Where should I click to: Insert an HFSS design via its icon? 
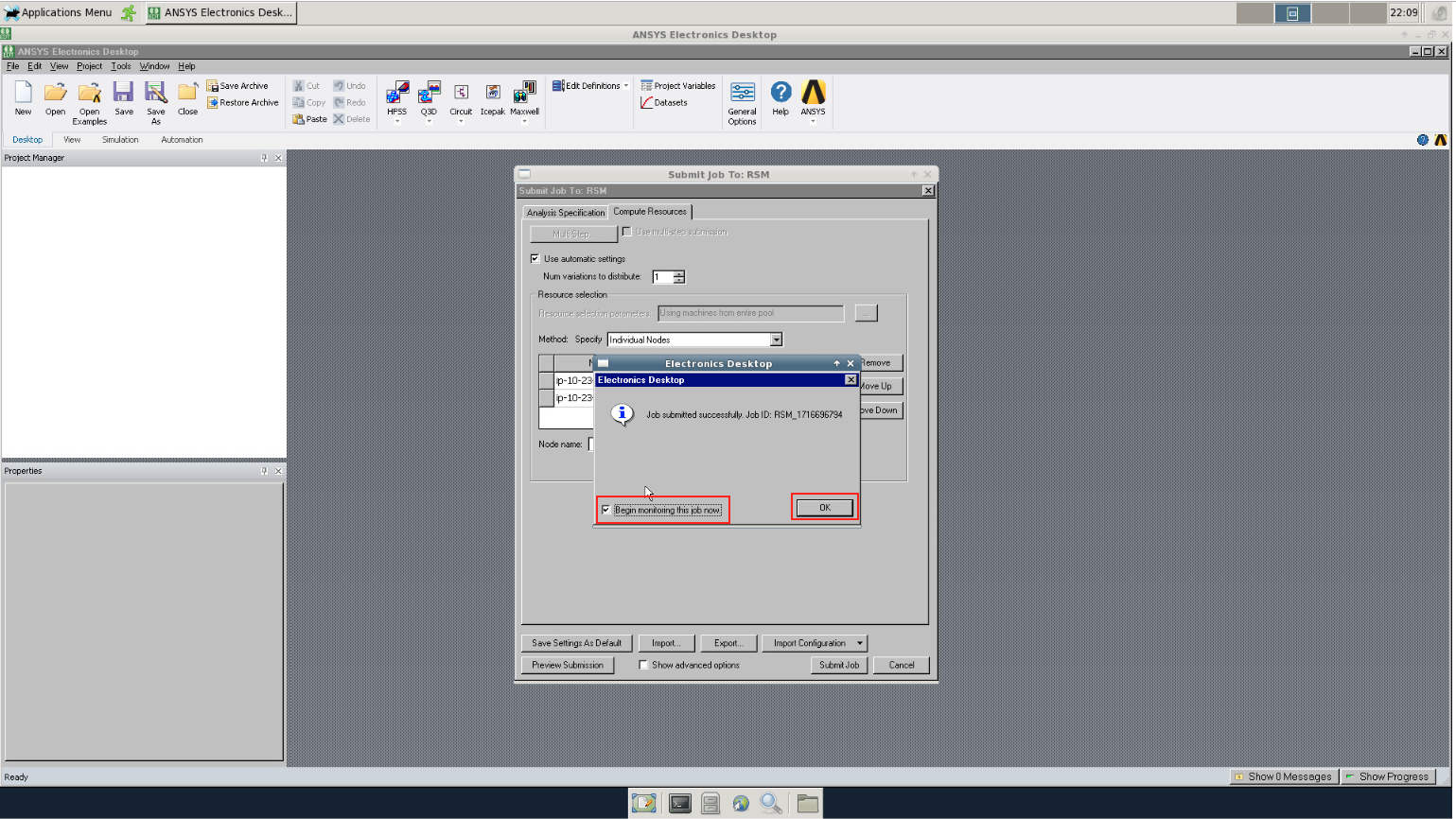[x=397, y=93]
